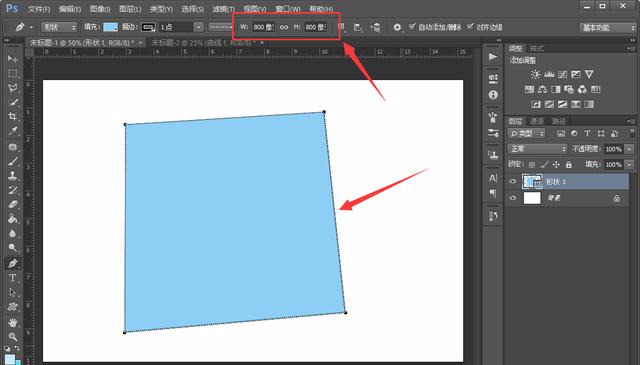
Task: Pick the Eyedropper tool
Action: pos(13,131)
